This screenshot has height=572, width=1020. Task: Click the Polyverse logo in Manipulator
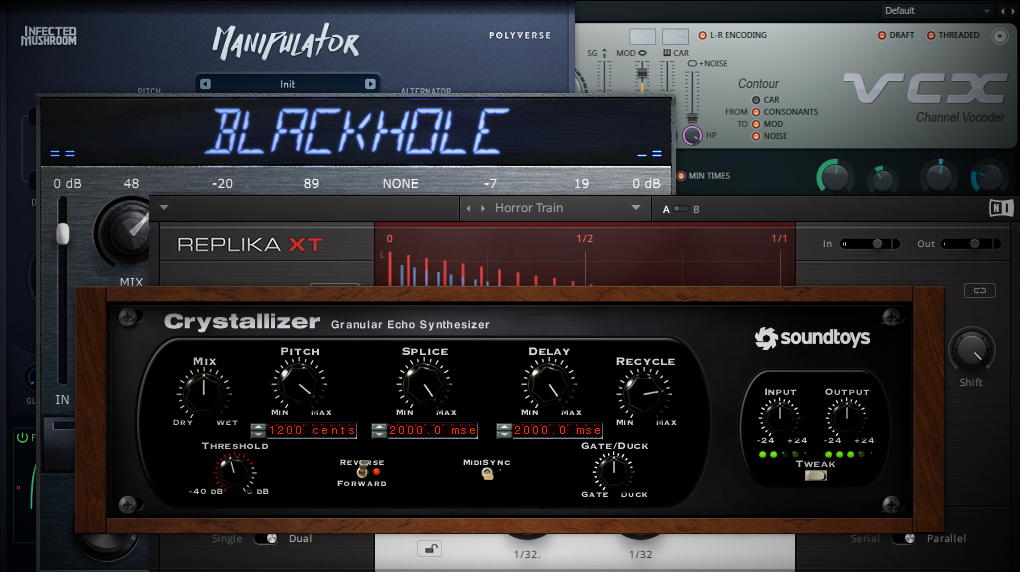point(520,35)
